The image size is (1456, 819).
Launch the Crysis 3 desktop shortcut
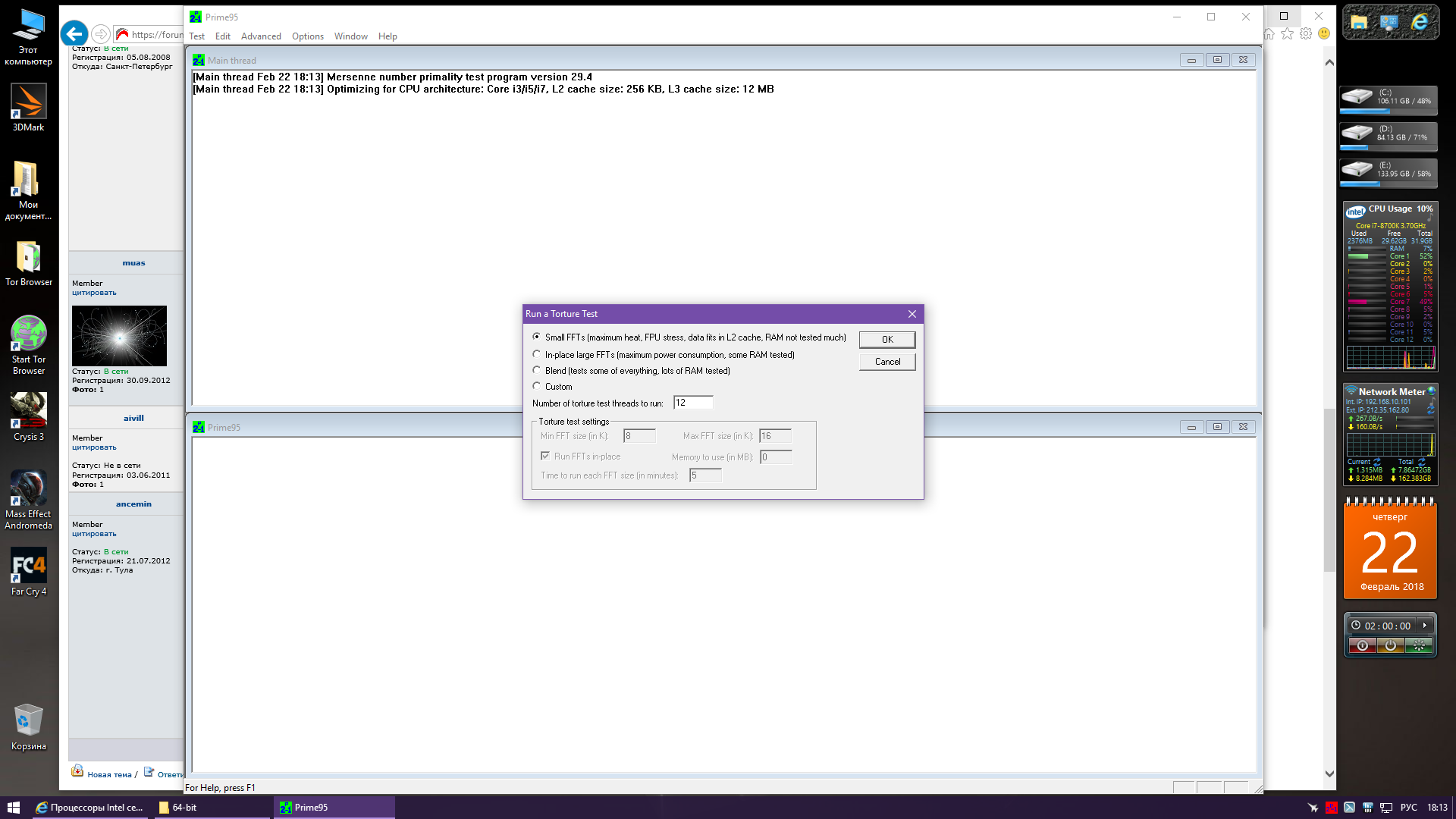point(29,411)
